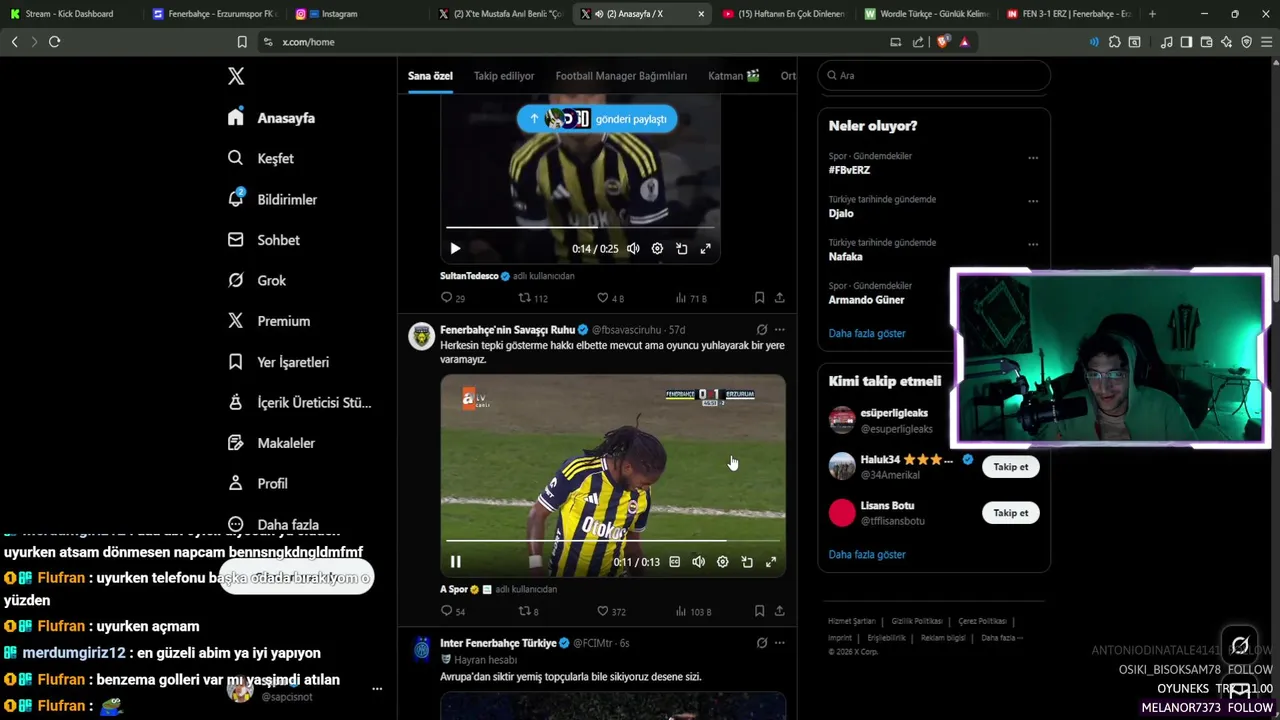Open Keşfet search page
This screenshot has width=1280, height=720.
click(262, 158)
